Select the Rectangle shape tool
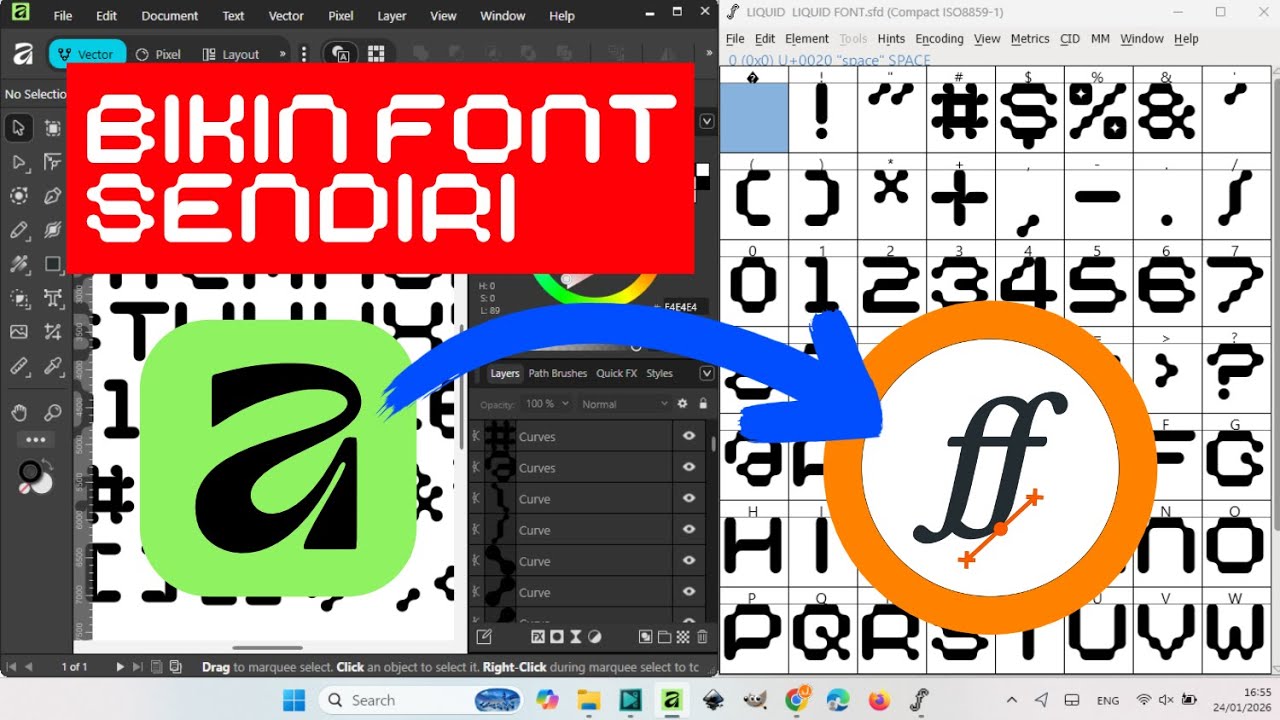1280x720 pixels. 53,264
